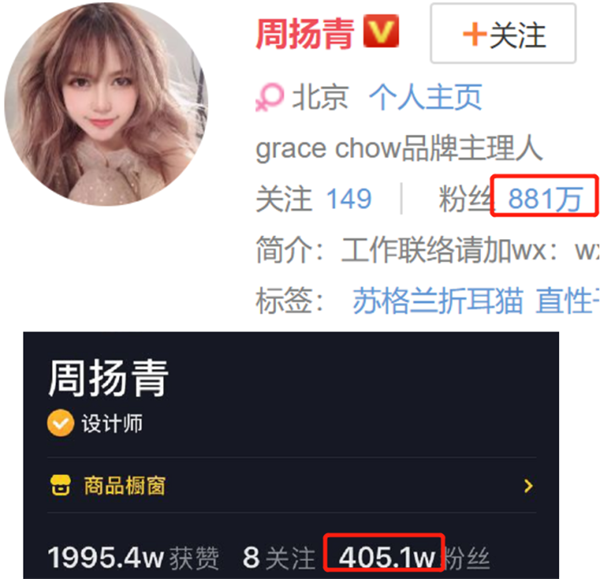This screenshot has height=579, width=600.
Task: Click the orange plus icon in 关注 button
Action: tap(474, 34)
